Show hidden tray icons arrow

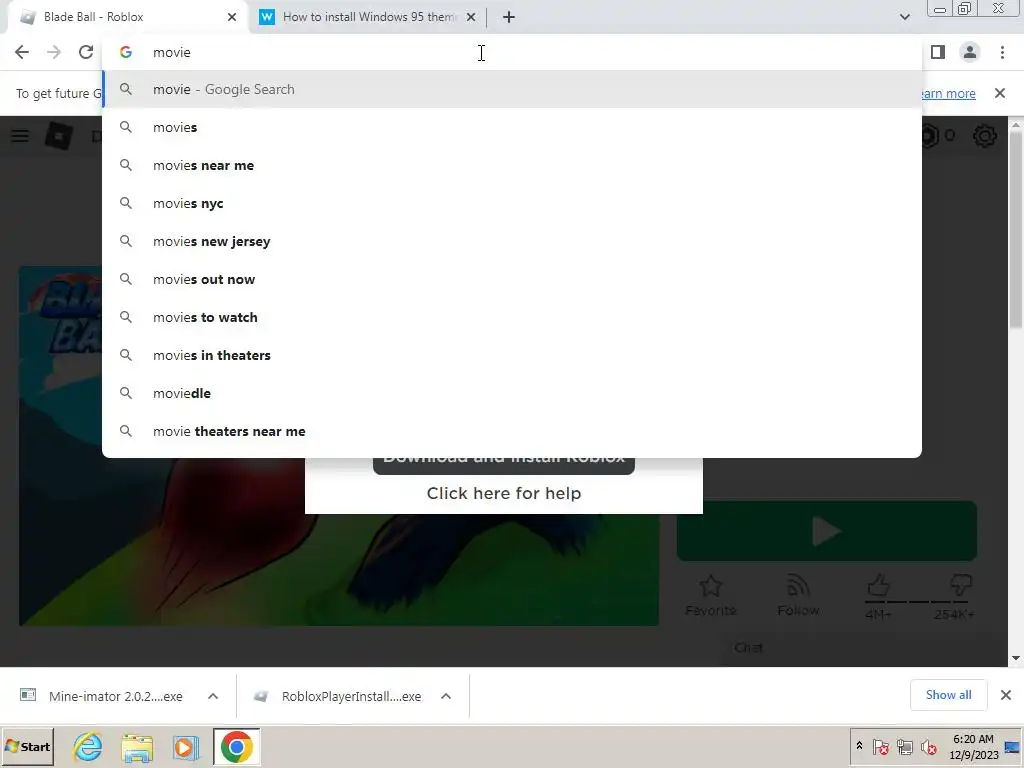tap(859, 746)
